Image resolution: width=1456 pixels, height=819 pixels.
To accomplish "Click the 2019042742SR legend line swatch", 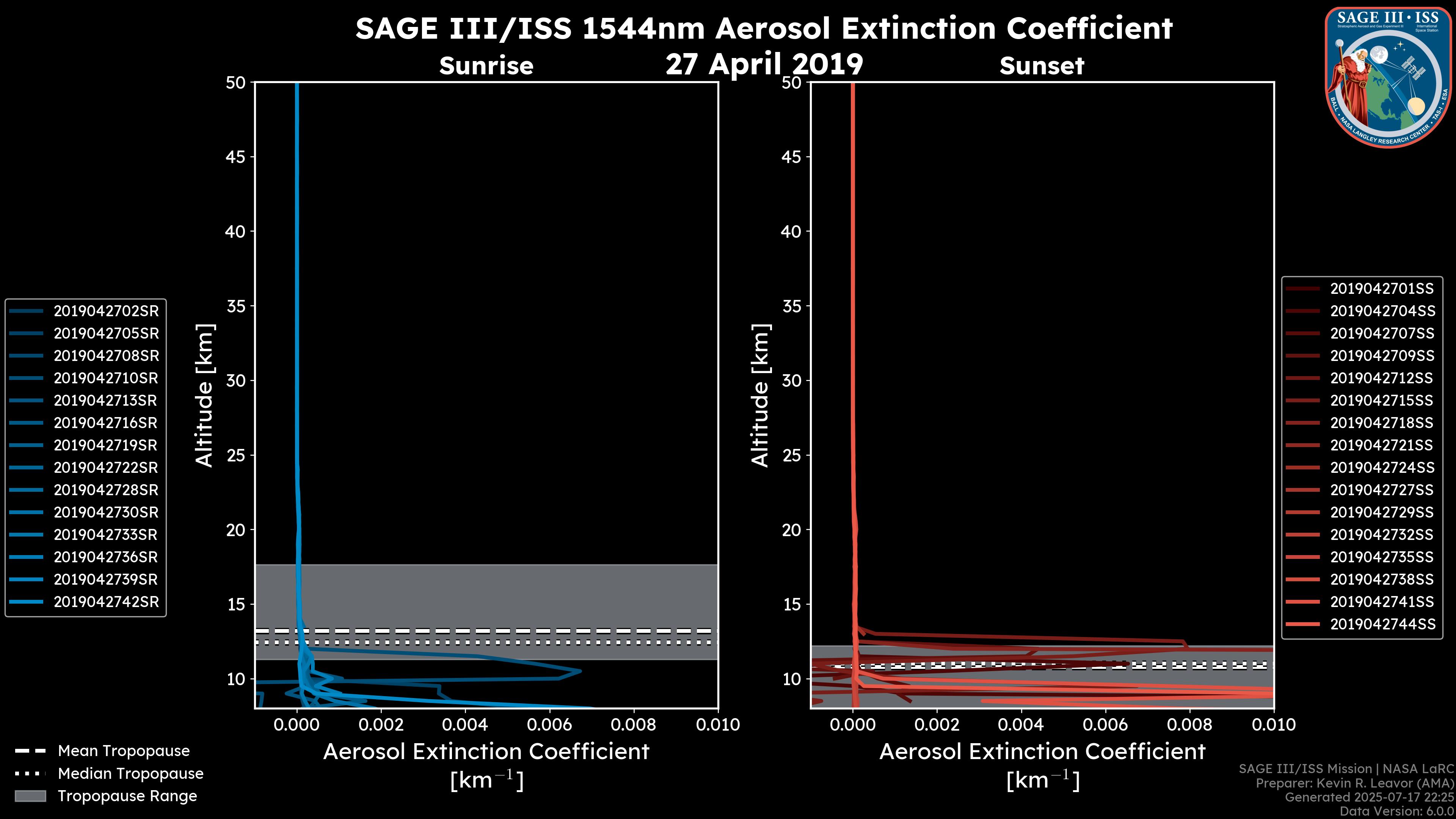I will 26,602.
